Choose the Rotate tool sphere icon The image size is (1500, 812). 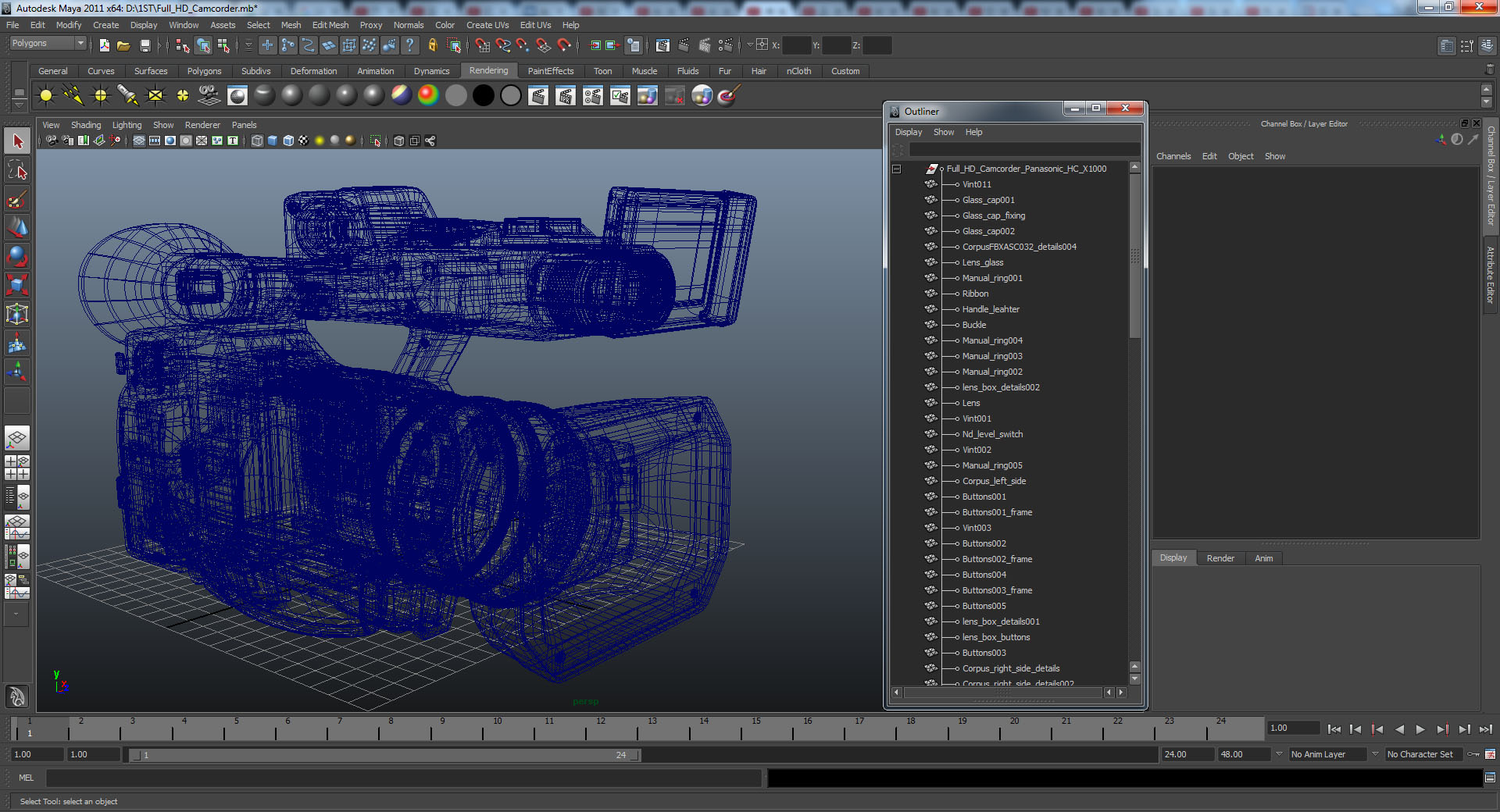tap(17, 257)
